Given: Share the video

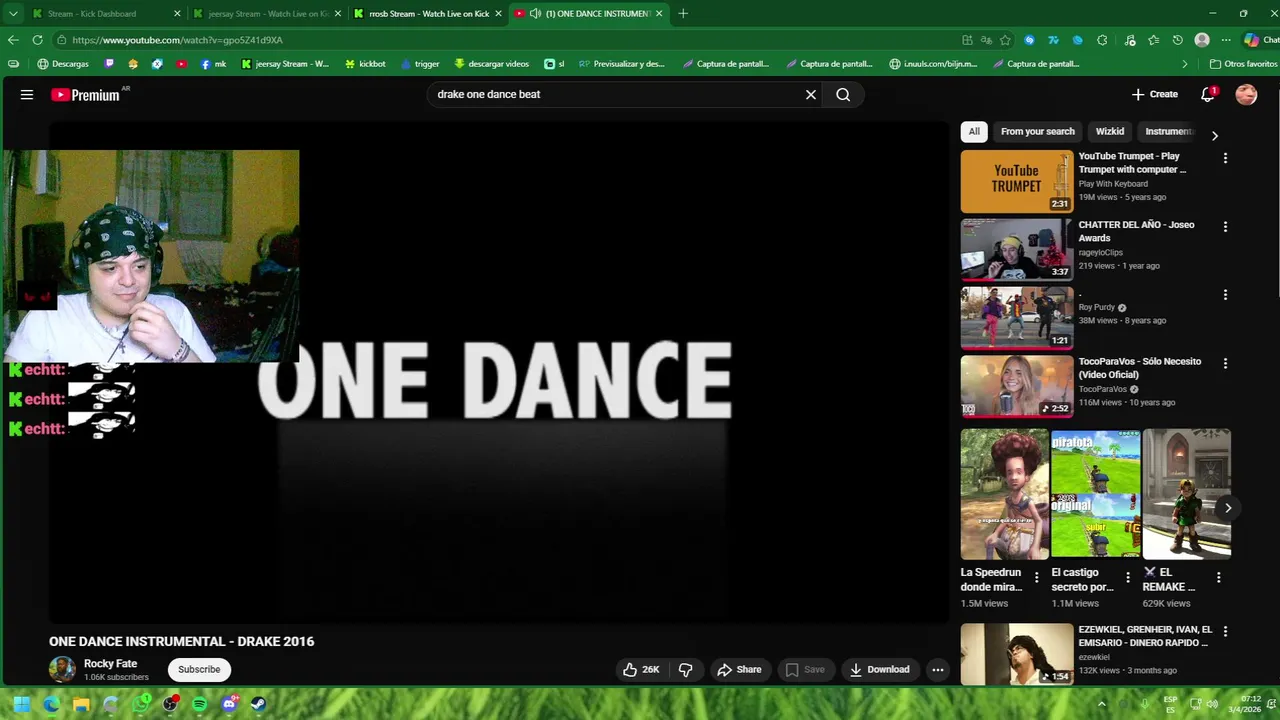Looking at the screenshot, I should pos(739,670).
